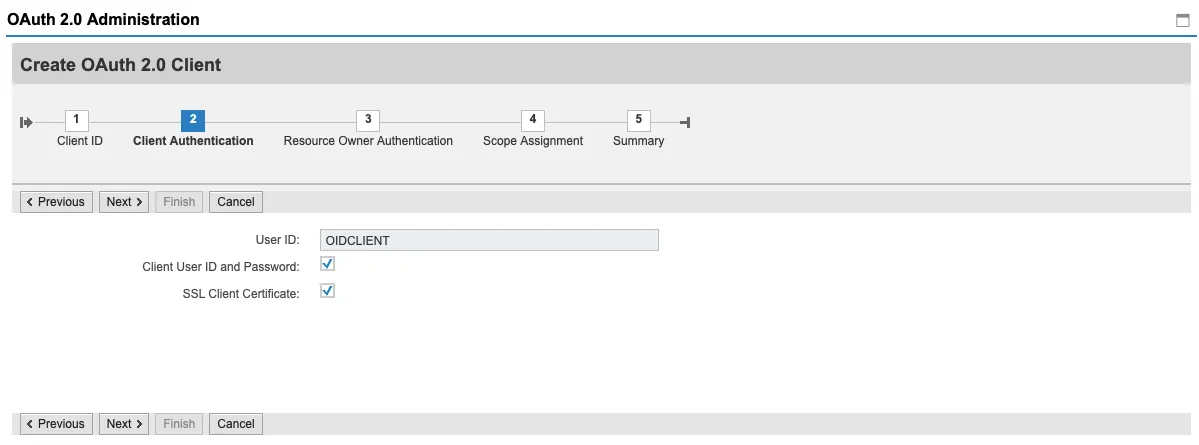Jump to step 3 Resource Owner Authentication
The image size is (1199, 445).
click(x=368, y=120)
